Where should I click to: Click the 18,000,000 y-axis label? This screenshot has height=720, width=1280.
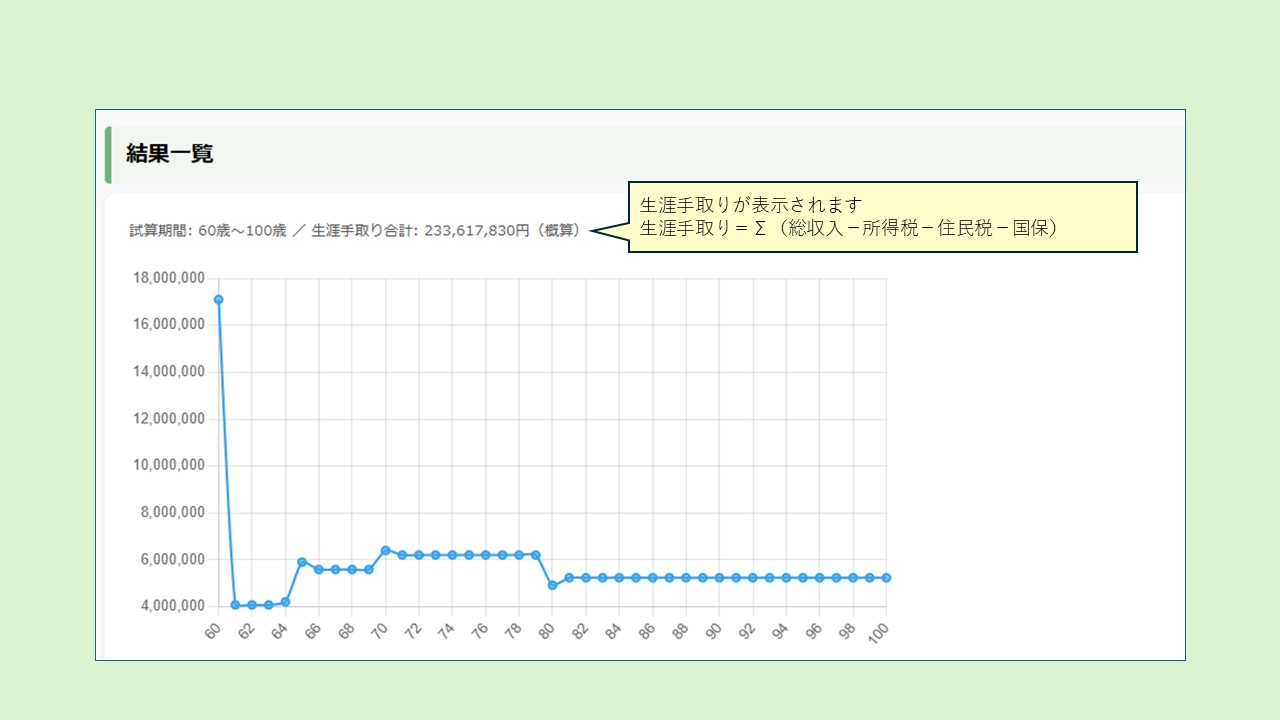(x=168, y=278)
